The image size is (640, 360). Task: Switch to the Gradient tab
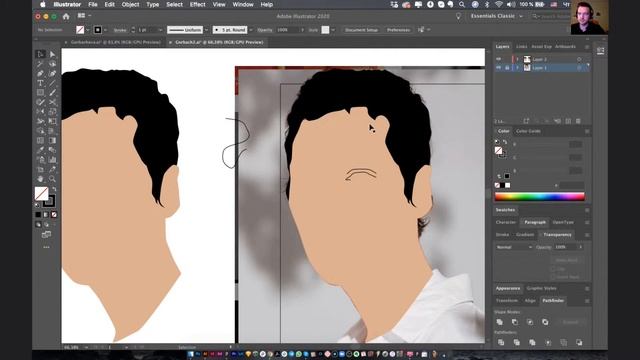525,235
